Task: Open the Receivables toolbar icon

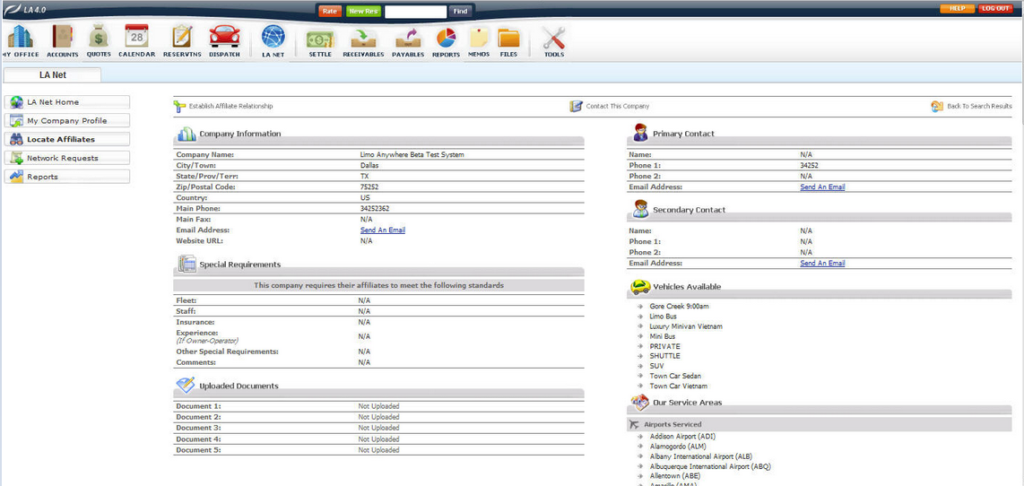Action: tap(365, 38)
